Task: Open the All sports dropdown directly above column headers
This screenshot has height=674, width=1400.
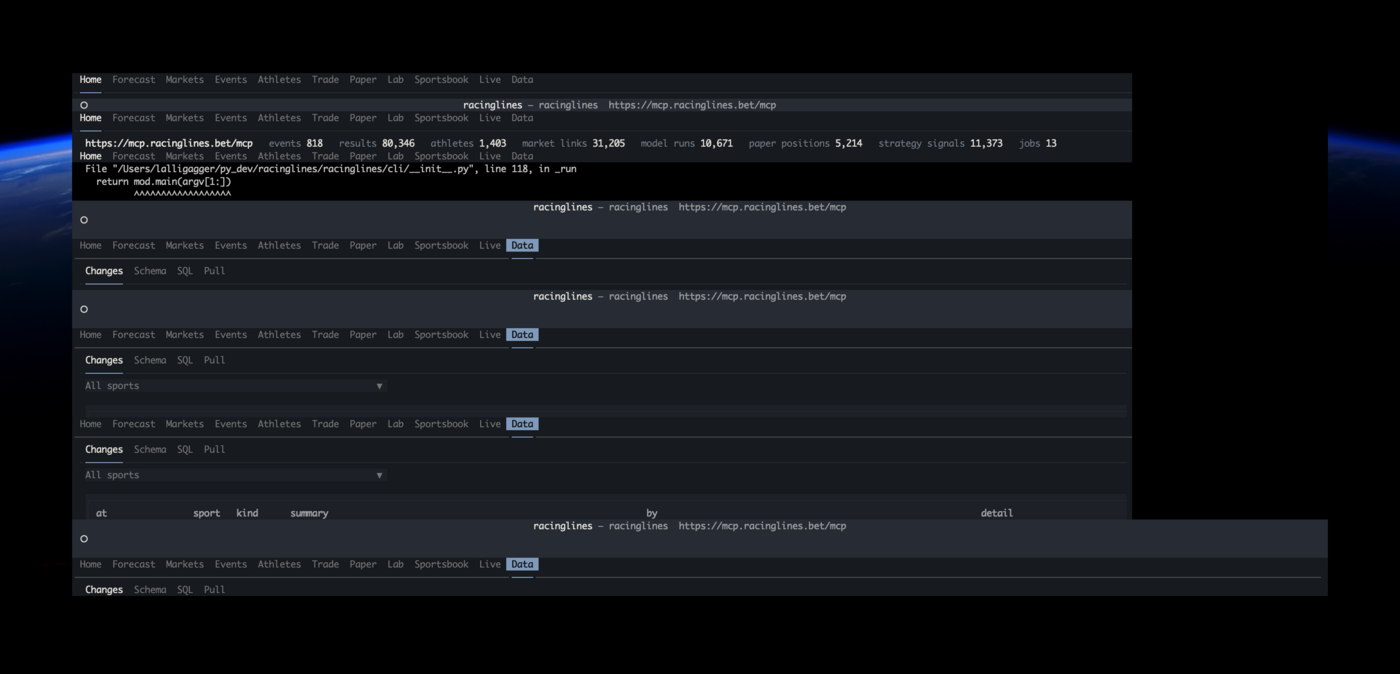Action: point(234,475)
